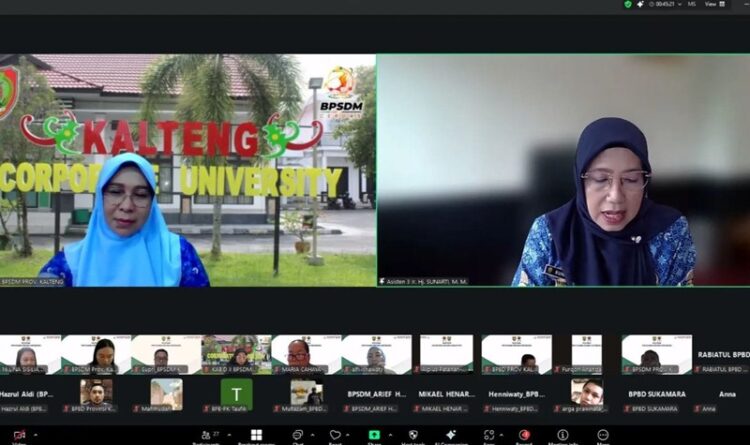Viewport: 750px width, 445px height.
Task: Select the Furqon participant thumbnail
Action: click(586, 354)
